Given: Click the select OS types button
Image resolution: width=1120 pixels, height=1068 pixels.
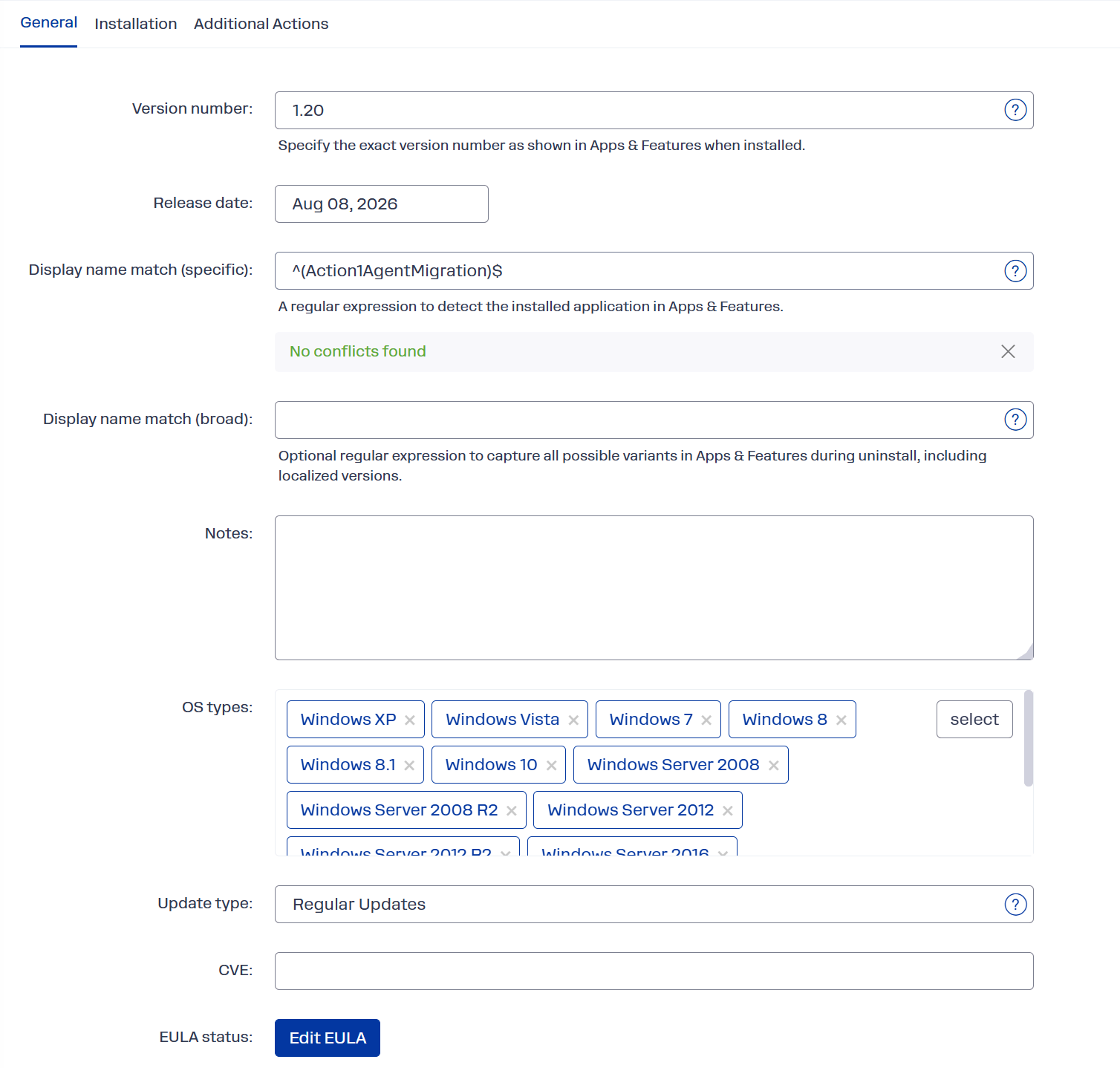Looking at the screenshot, I should point(974,719).
